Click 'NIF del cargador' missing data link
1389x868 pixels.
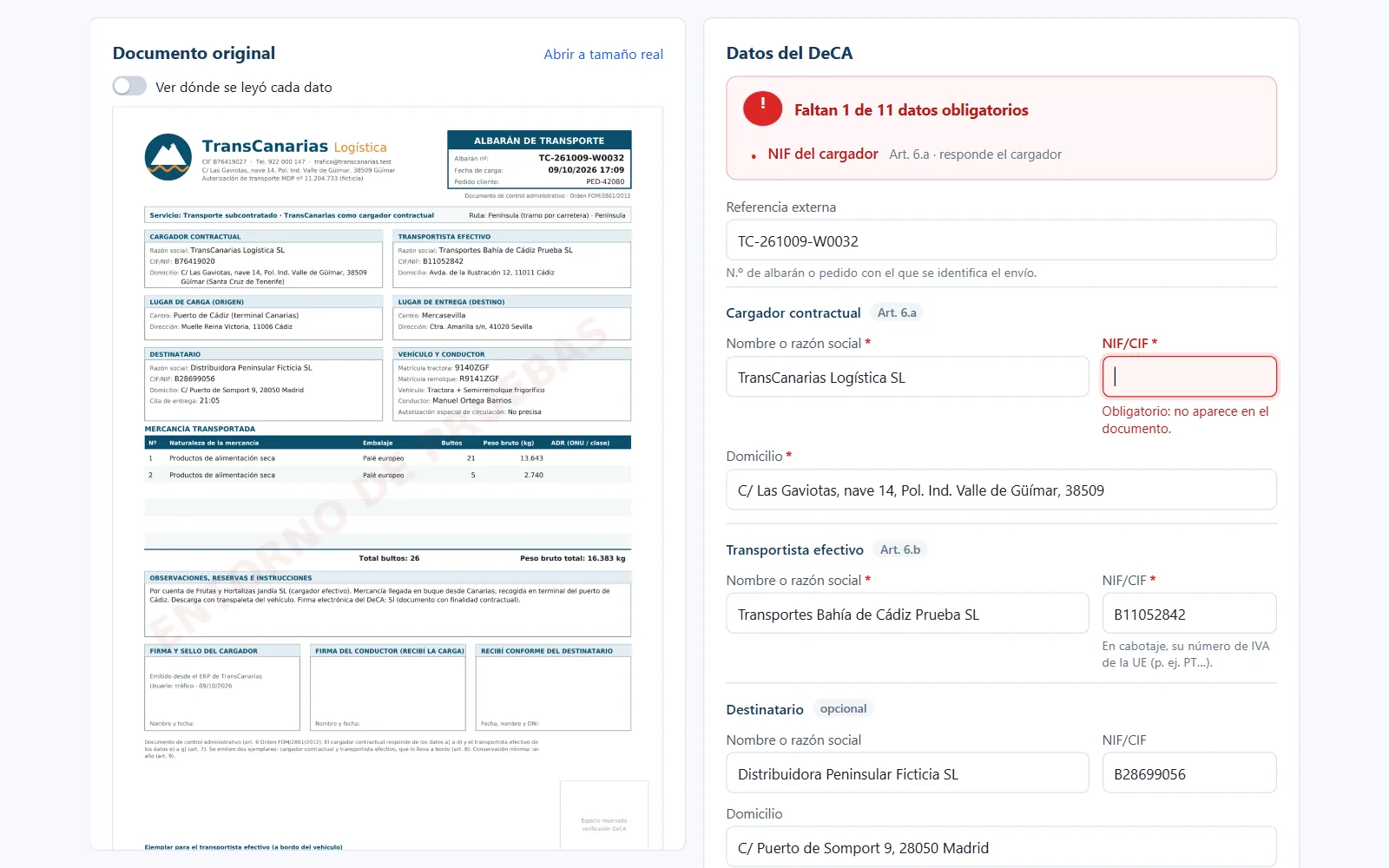click(823, 154)
